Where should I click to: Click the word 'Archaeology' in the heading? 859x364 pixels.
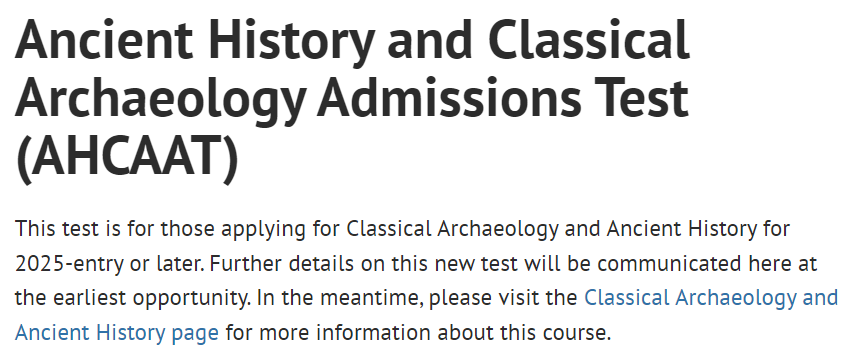[x=159, y=98]
